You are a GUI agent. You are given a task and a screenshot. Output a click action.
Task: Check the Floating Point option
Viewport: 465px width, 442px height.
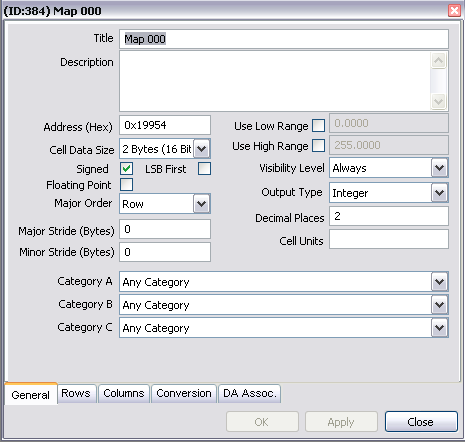[x=126, y=184]
